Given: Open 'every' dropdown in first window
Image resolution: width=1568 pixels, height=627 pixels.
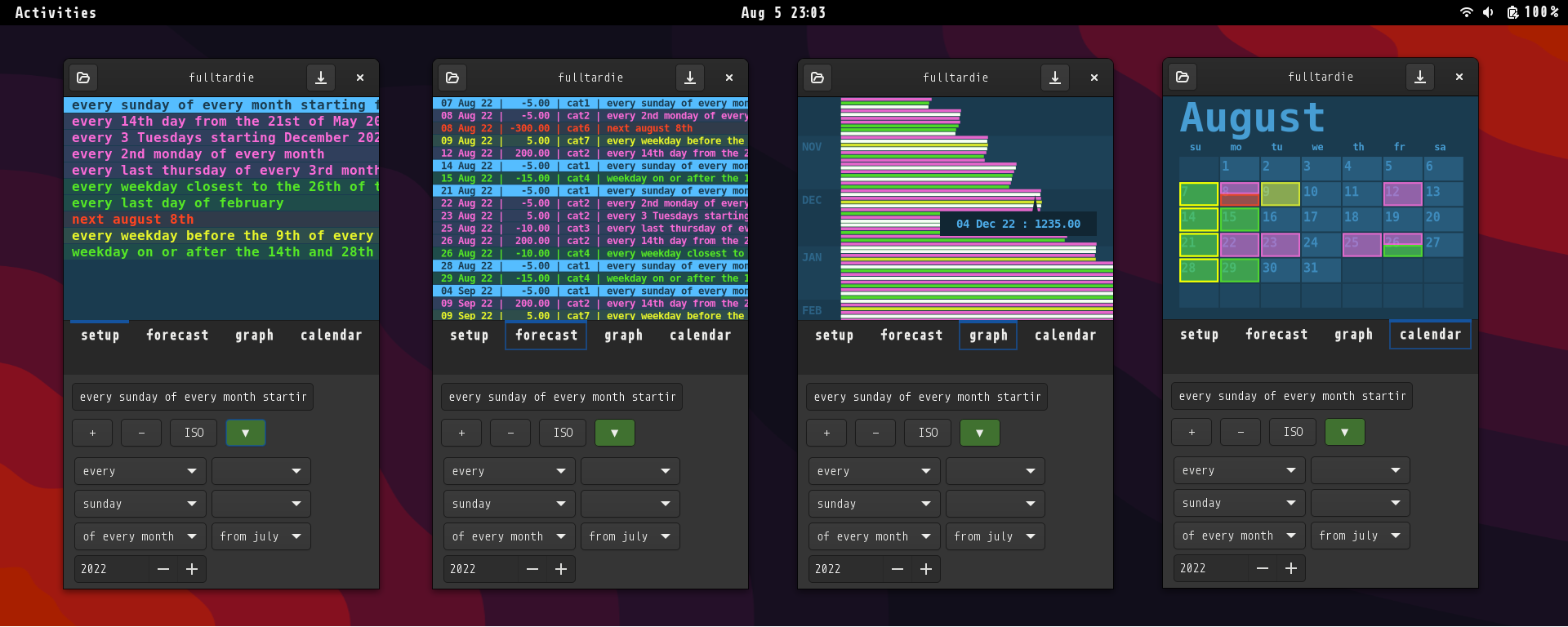Looking at the screenshot, I should pos(140,471).
